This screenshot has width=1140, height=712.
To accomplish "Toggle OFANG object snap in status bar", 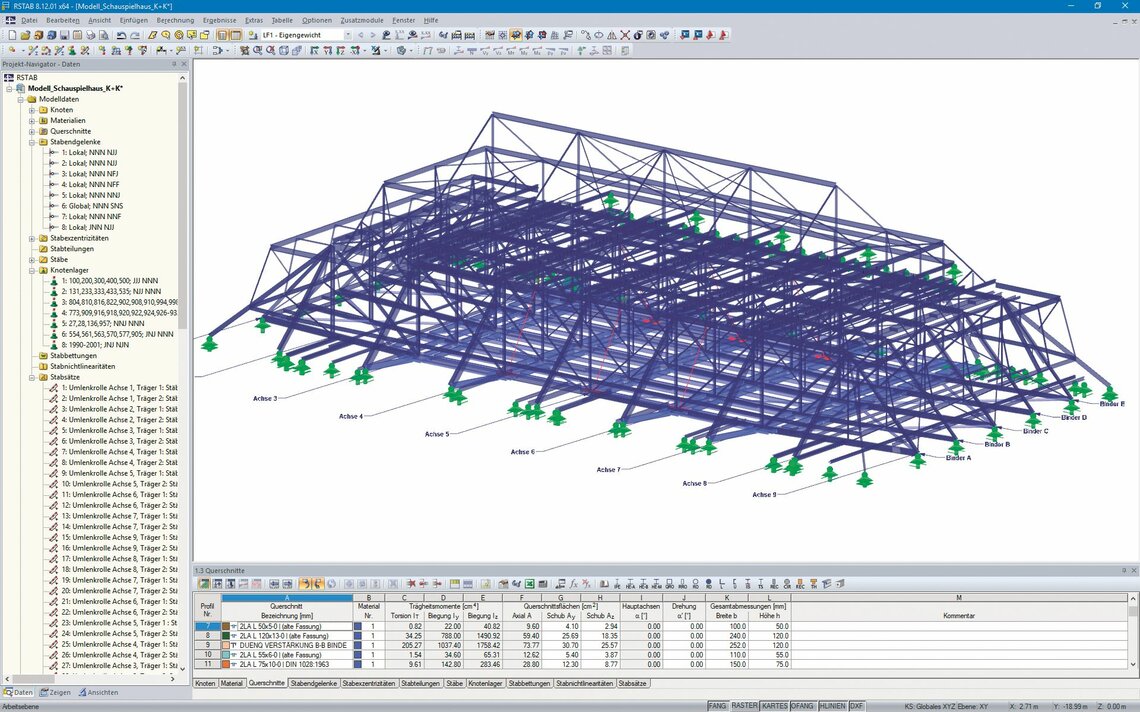I will 802,706.
